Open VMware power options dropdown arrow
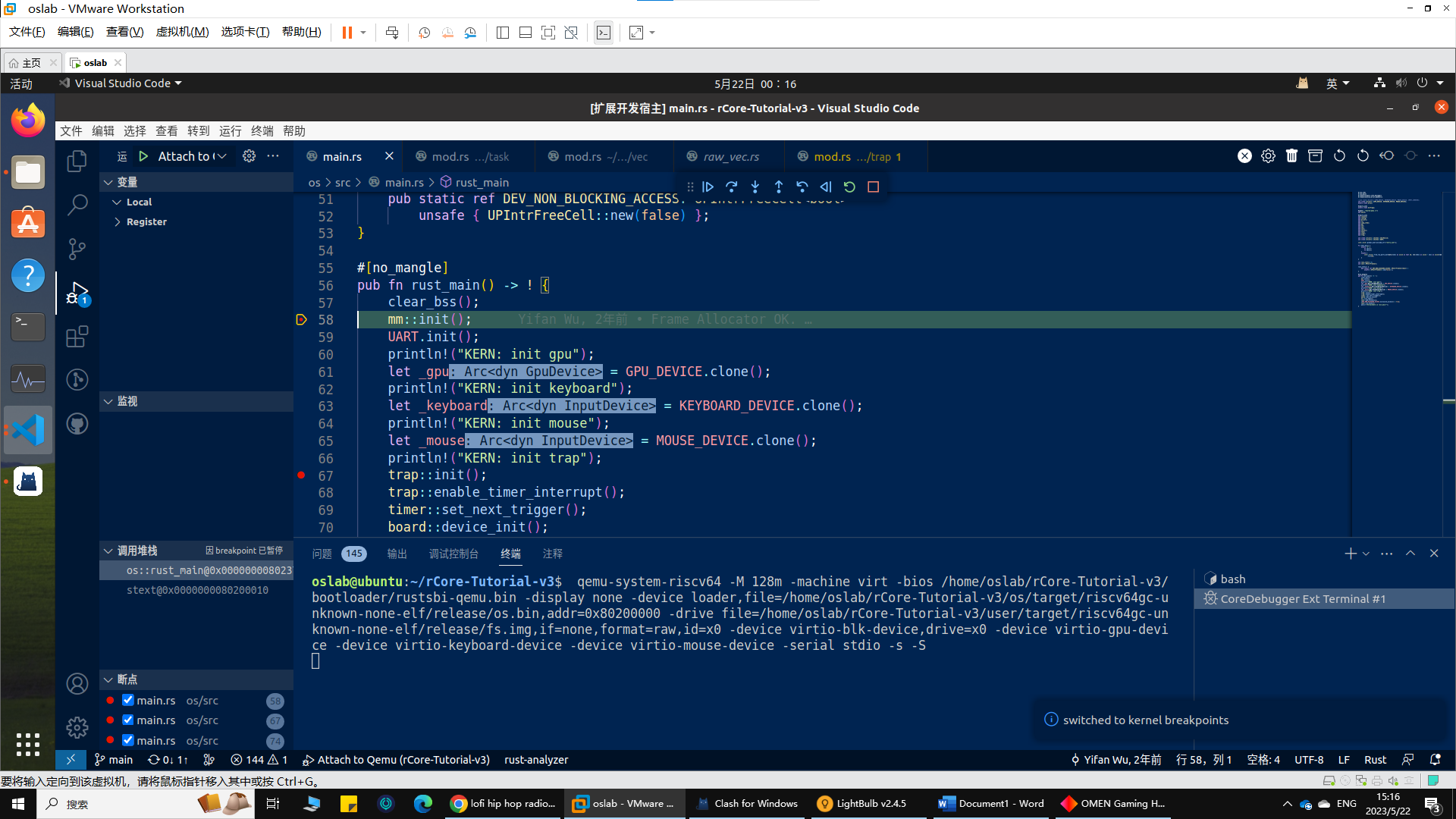 (x=363, y=33)
